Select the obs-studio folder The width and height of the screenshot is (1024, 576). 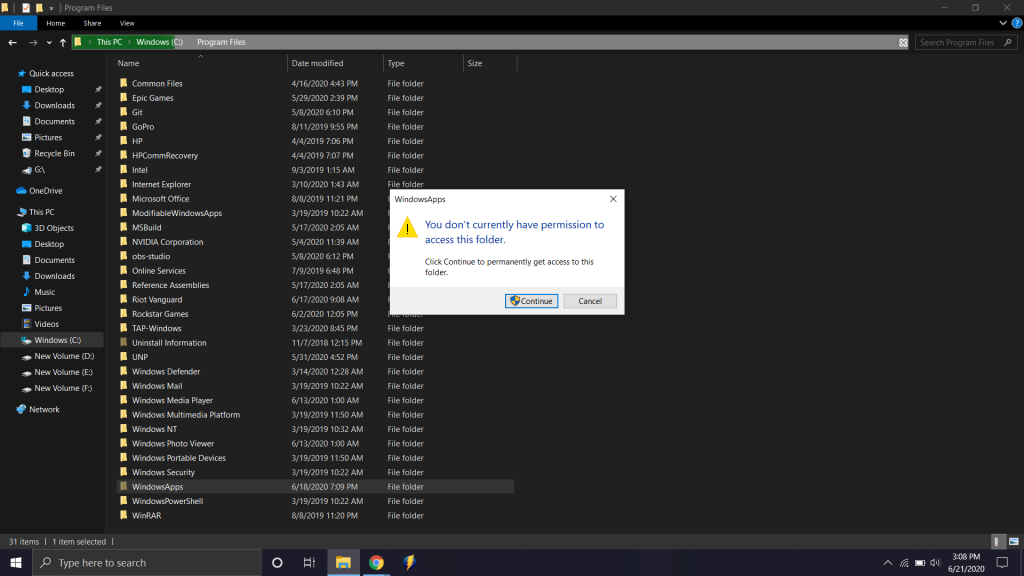click(x=151, y=257)
